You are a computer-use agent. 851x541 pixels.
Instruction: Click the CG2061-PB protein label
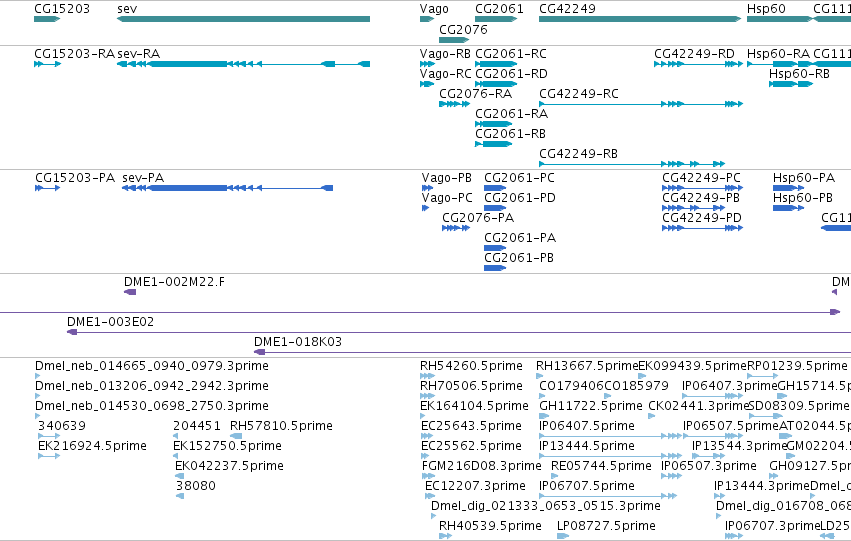519,258
